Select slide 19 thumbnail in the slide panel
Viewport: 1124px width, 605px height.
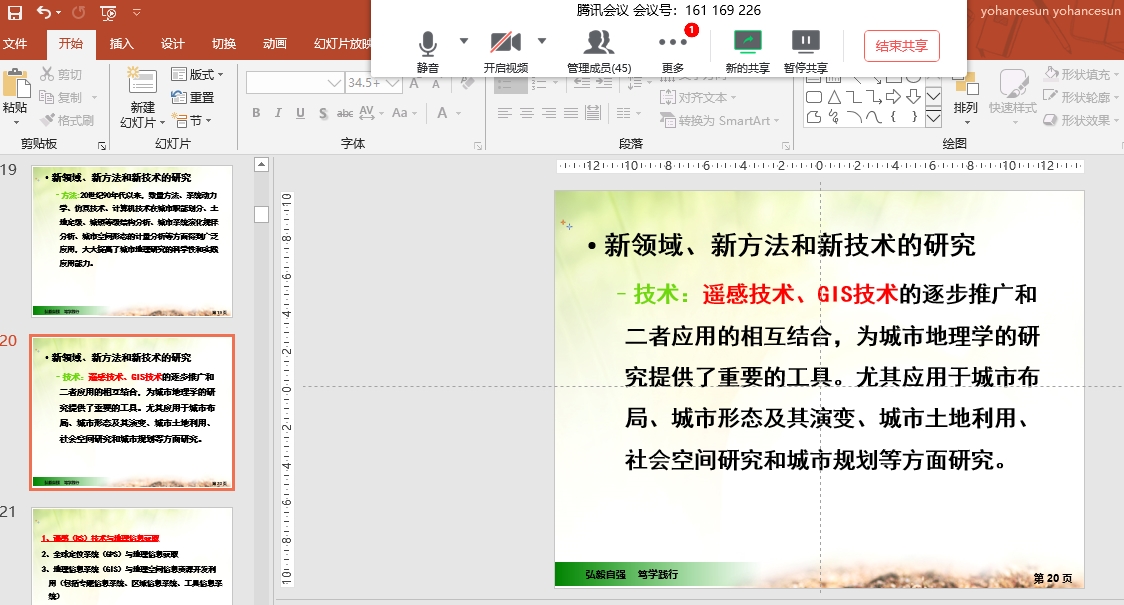(x=132, y=241)
